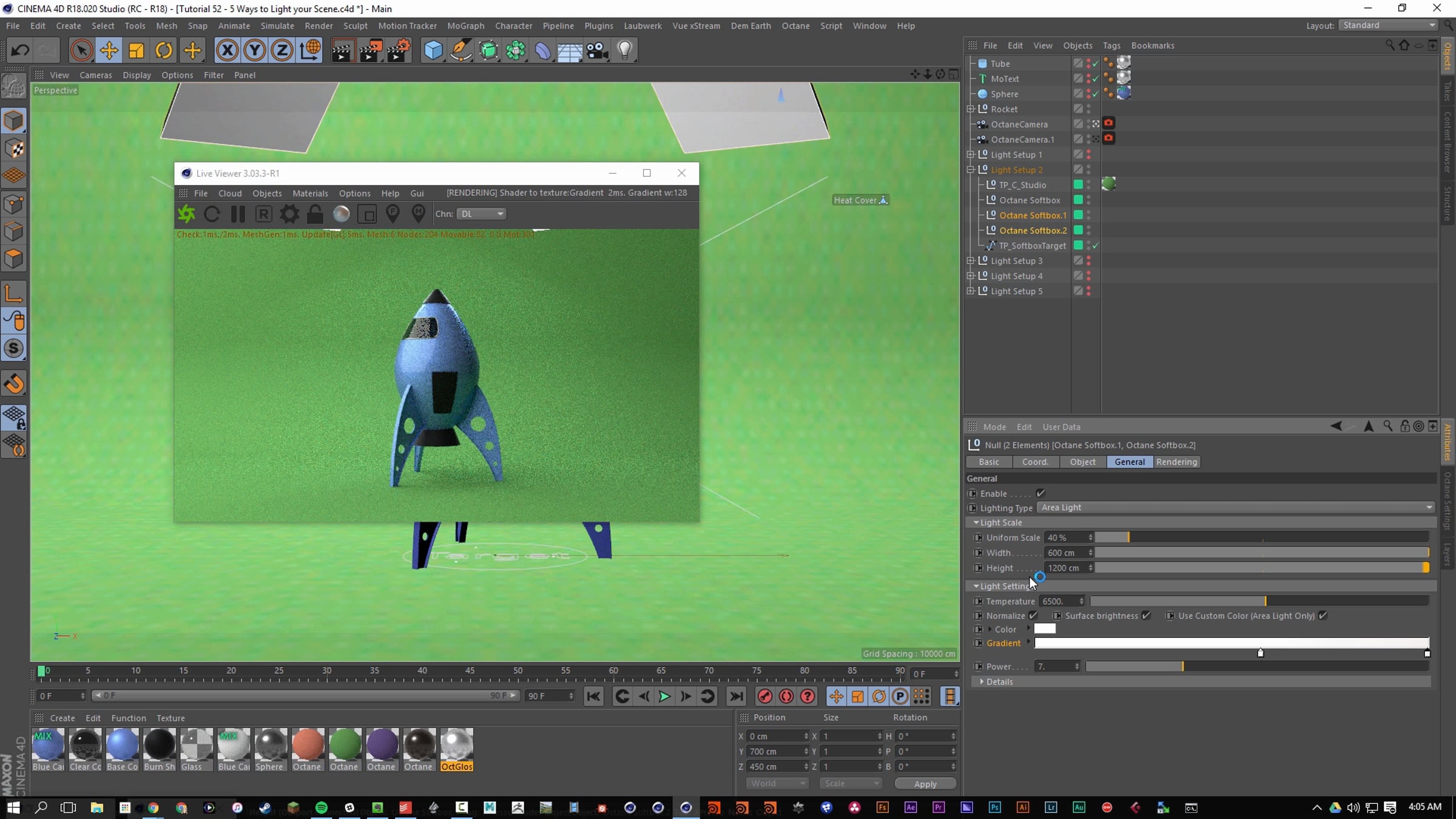Select the Move tool
Image resolution: width=1456 pixels, height=819 pixels.
coord(109,50)
